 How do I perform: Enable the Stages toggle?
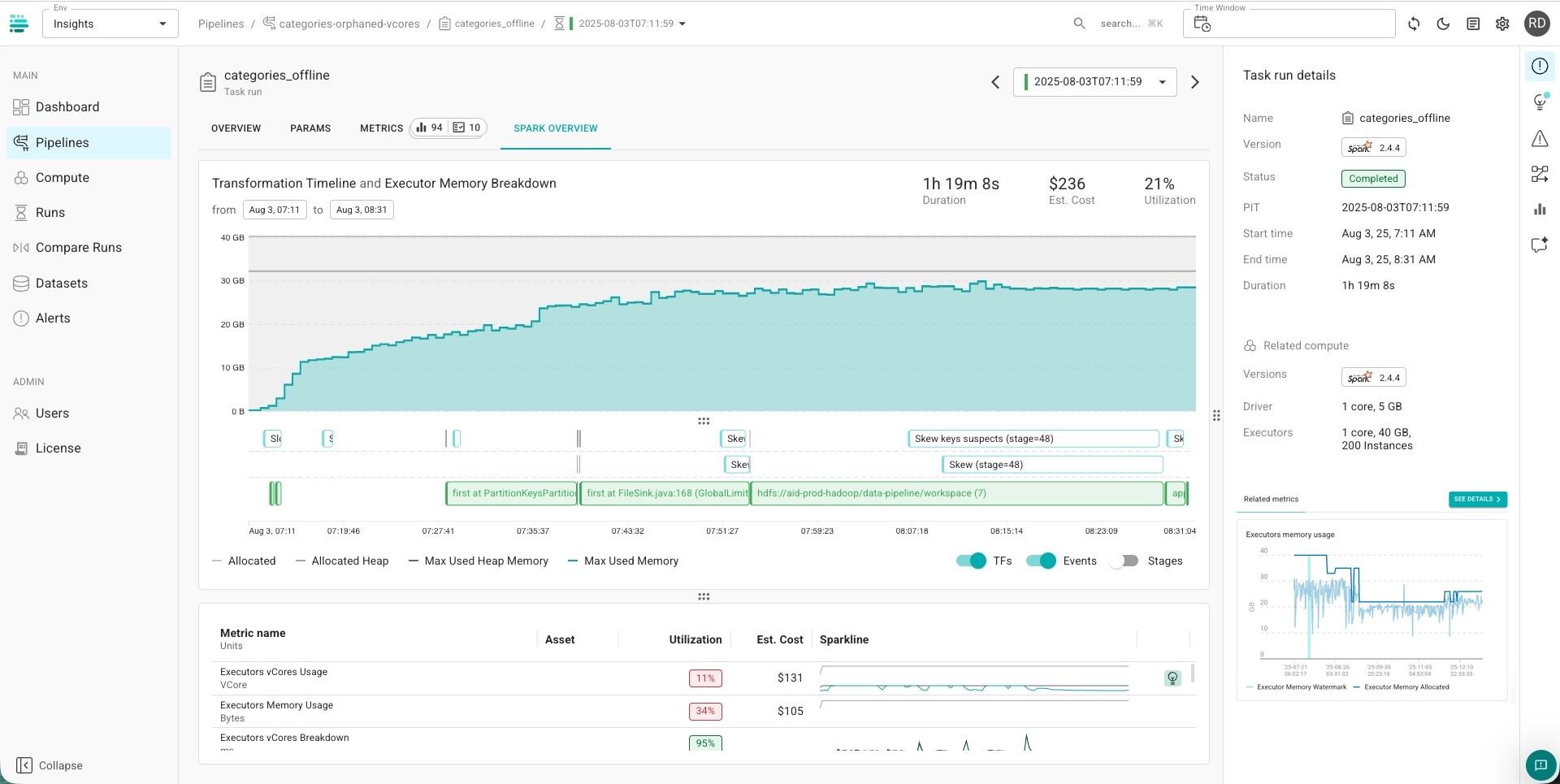point(1124,561)
